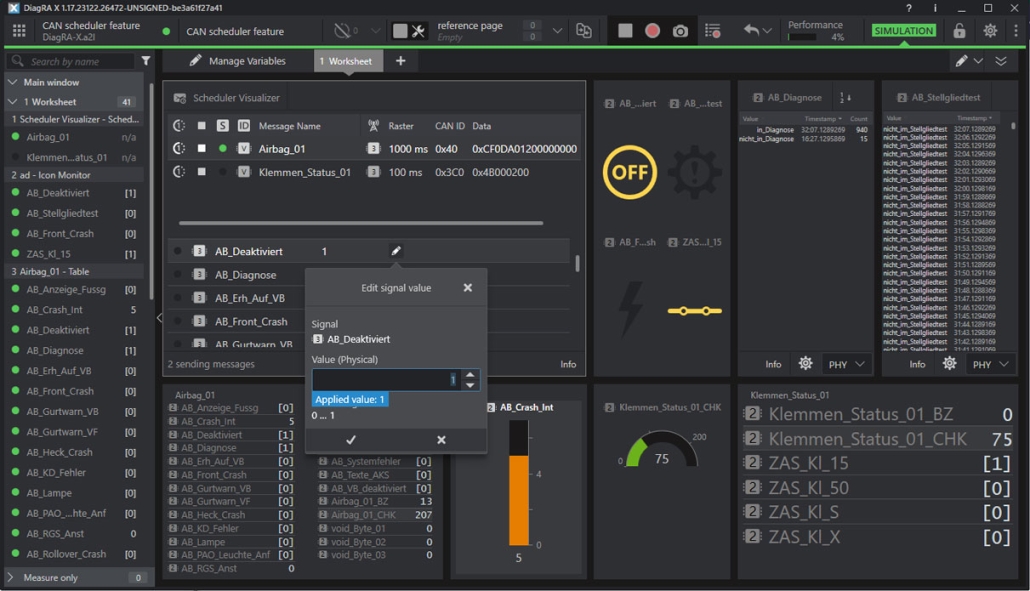Image resolution: width=1030 pixels, height=591 pixels.
Task: Open settings via top-right gear icon
Action: coord(990,30)
